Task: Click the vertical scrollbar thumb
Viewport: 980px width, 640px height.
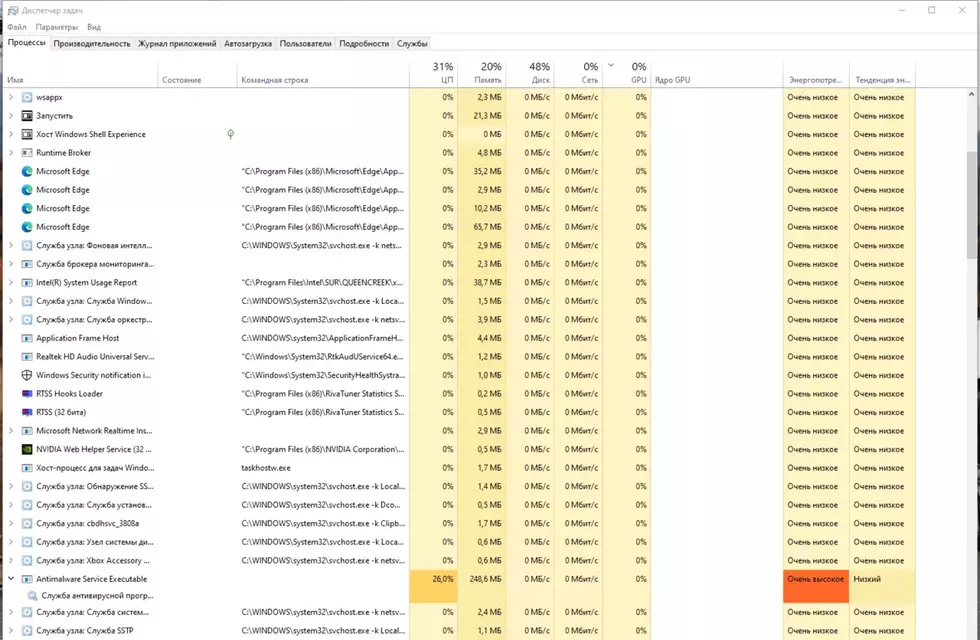Action: click(x=971, y=205)
